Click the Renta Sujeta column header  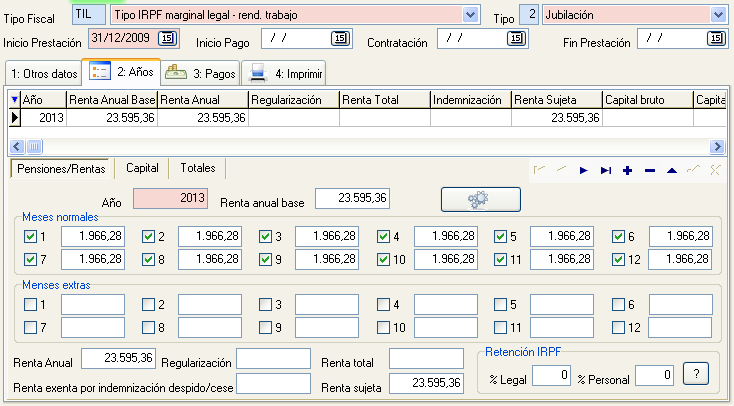point(557,100)
